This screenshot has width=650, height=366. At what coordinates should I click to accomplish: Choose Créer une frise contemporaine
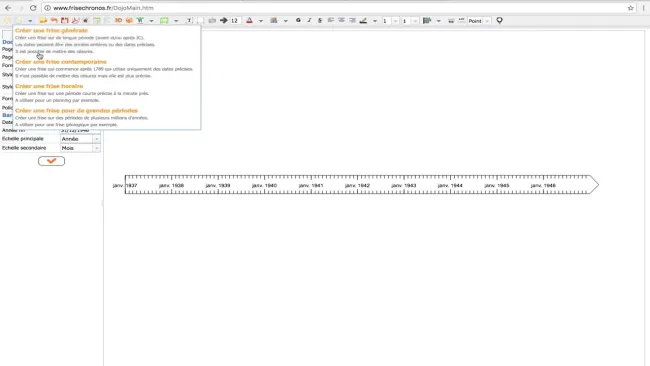[61, 62]
